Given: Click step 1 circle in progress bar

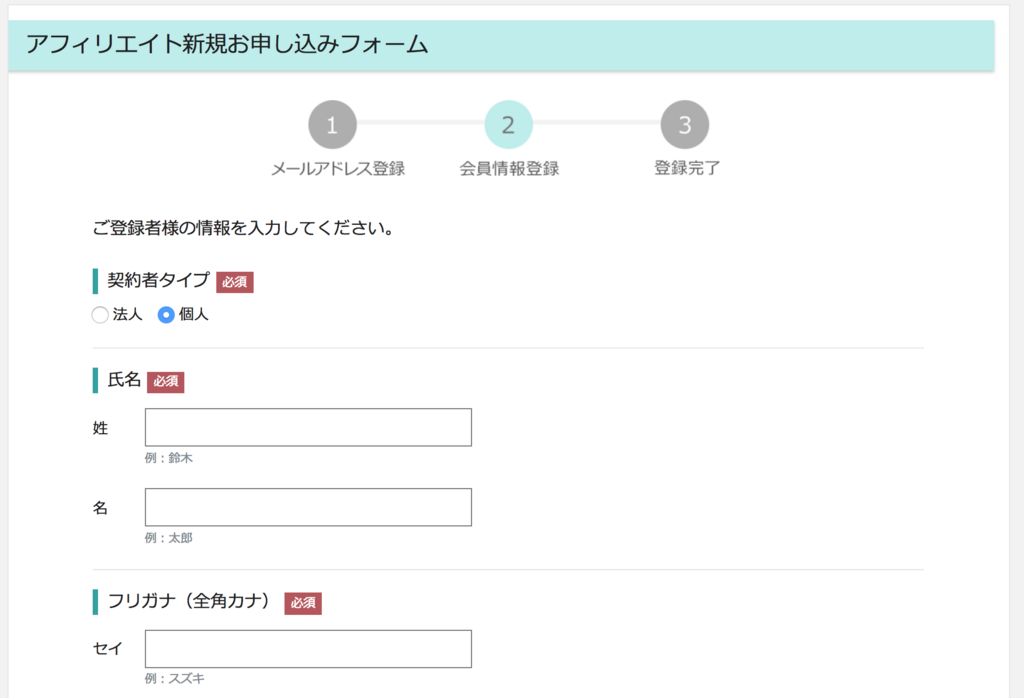Looking at the screenshot, I should point(332,124).
